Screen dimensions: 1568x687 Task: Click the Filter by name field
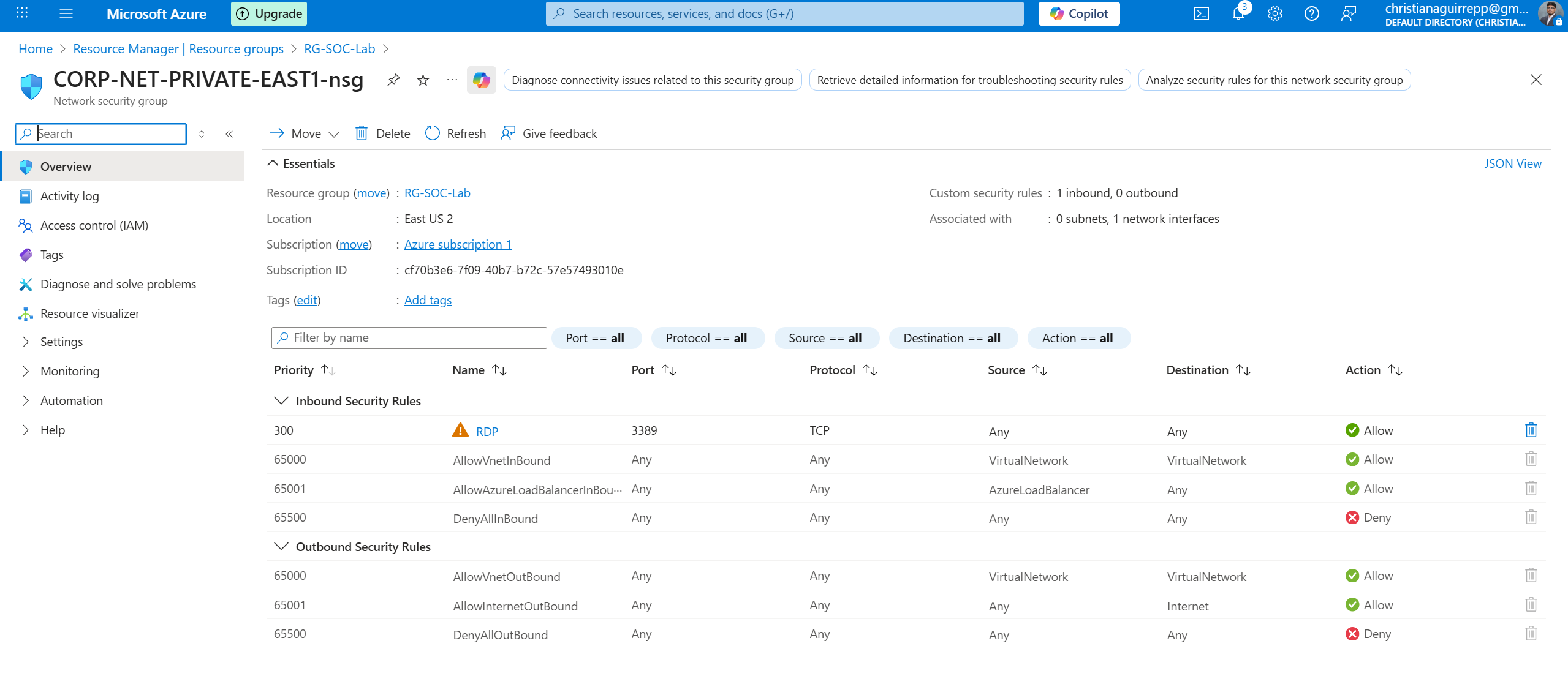point(409,337)
